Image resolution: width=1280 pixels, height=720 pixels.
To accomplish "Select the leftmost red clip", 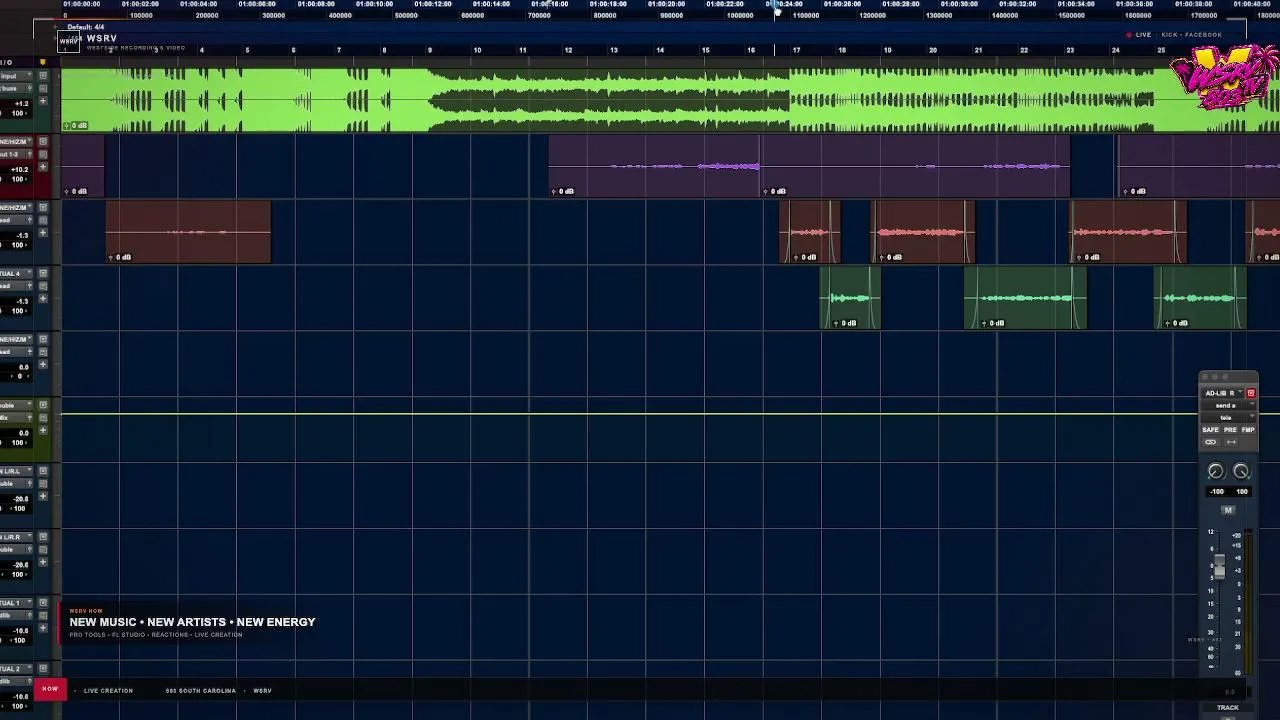I will pyautogui.click(x=188, y=232).
